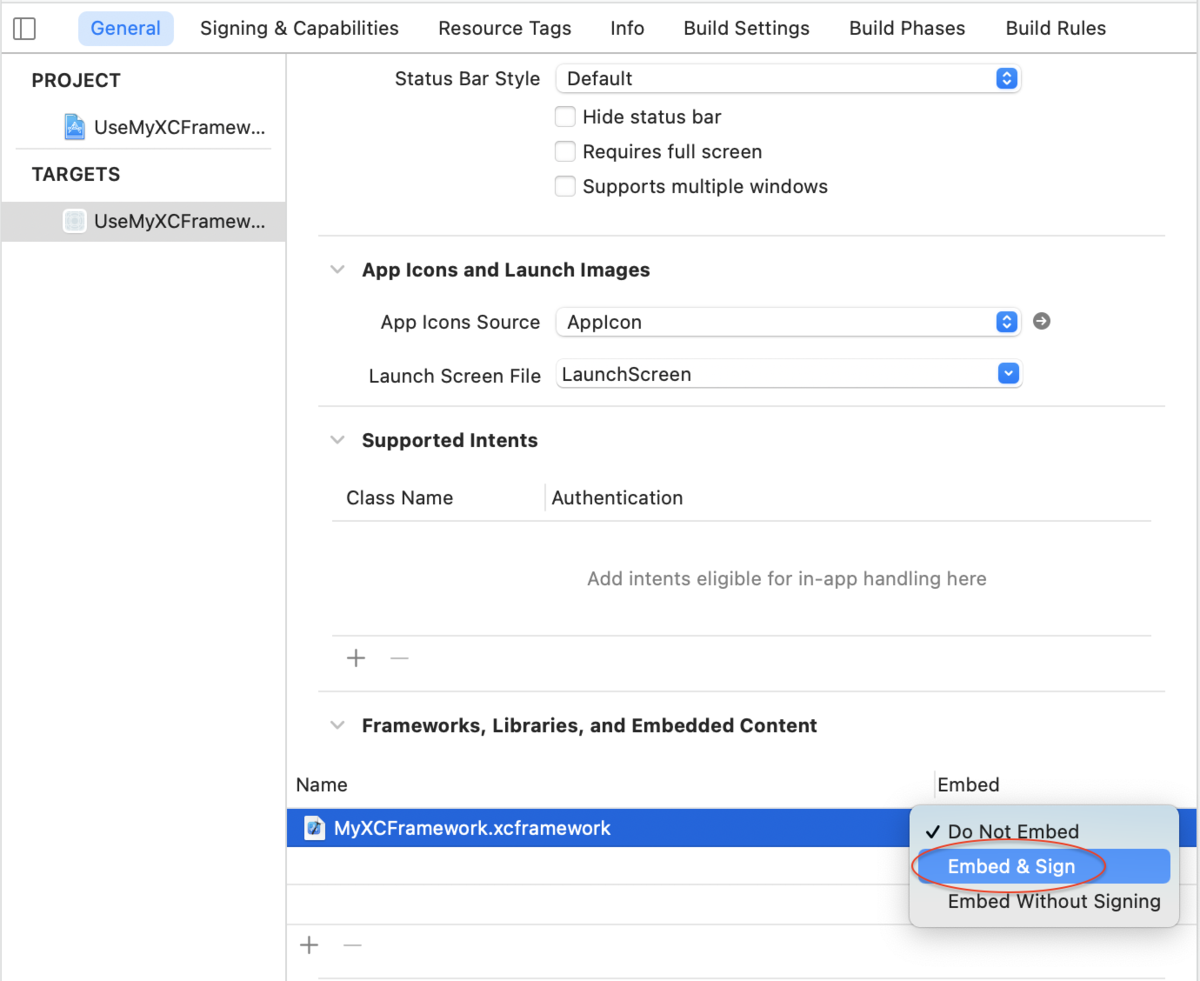Select the UseMyXCFramework target row

(x=143, y=221)
